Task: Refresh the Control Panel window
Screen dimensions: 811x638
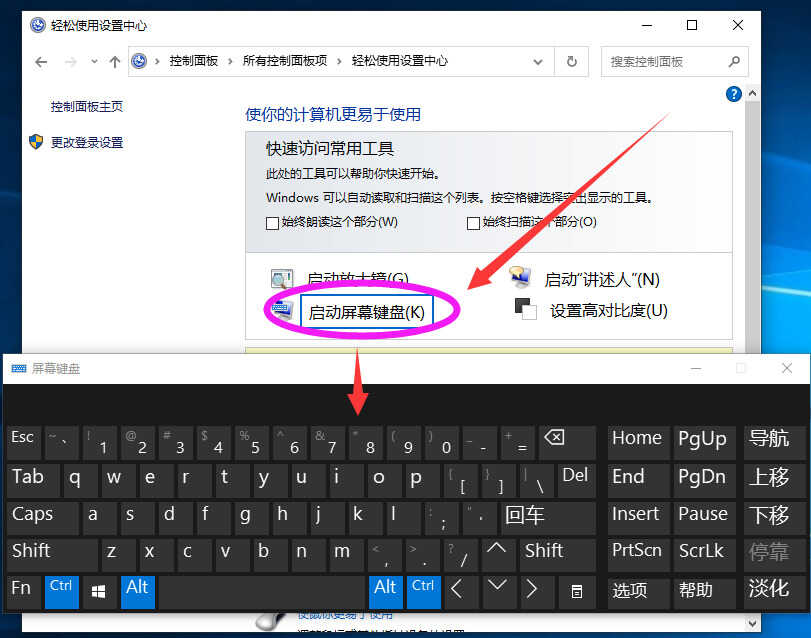Action: 572,62
